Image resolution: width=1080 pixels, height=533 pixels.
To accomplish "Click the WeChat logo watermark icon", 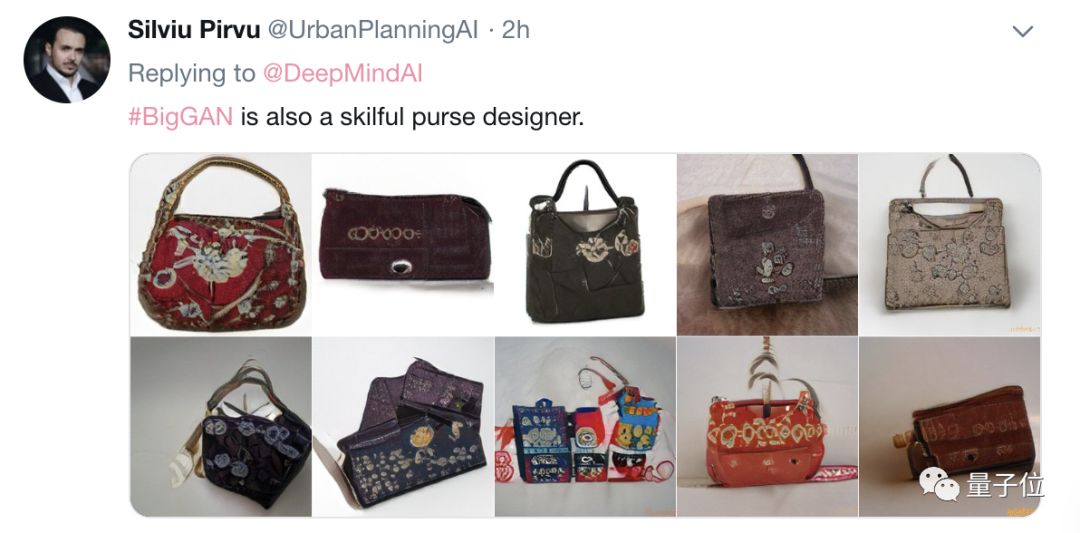I will click(x=939, y=484).
